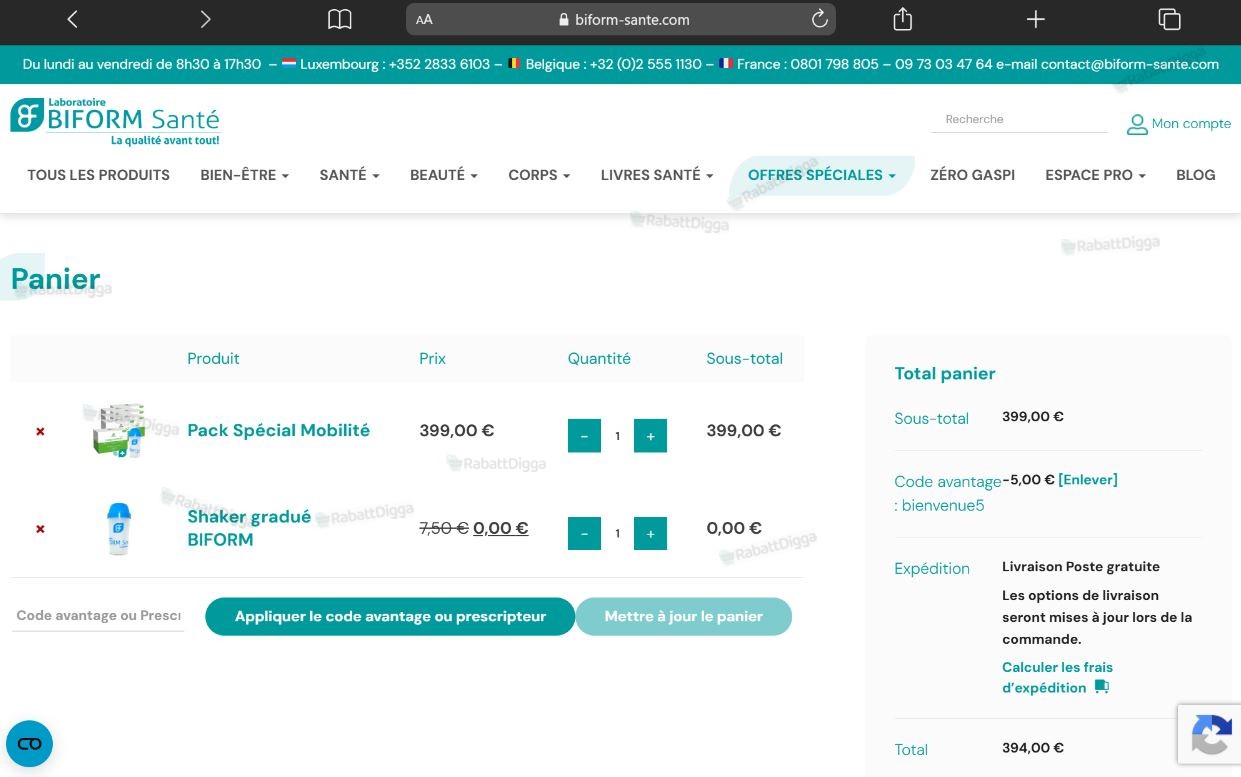Click the Belgique phone number text
This screenshot has width=1241, height=777.
pos(646,64)
